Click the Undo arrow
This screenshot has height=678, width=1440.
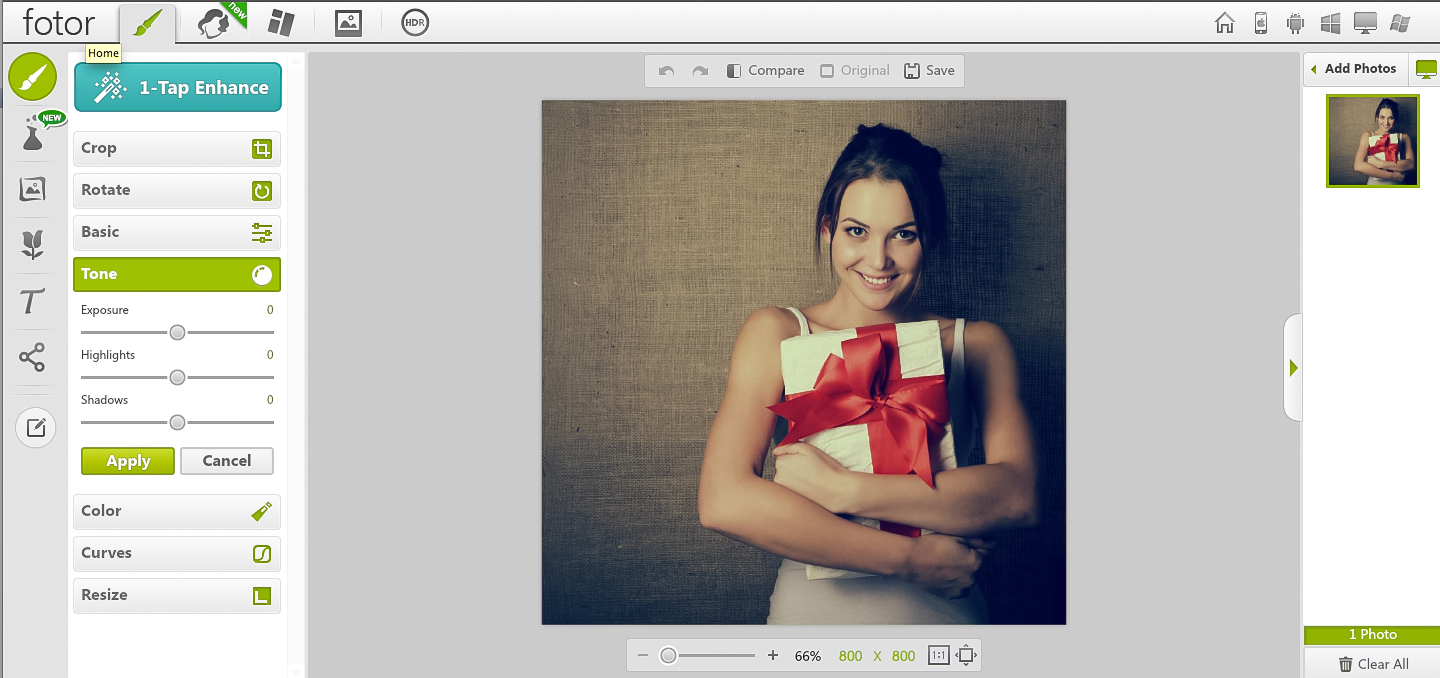click(x=667, y=71)
